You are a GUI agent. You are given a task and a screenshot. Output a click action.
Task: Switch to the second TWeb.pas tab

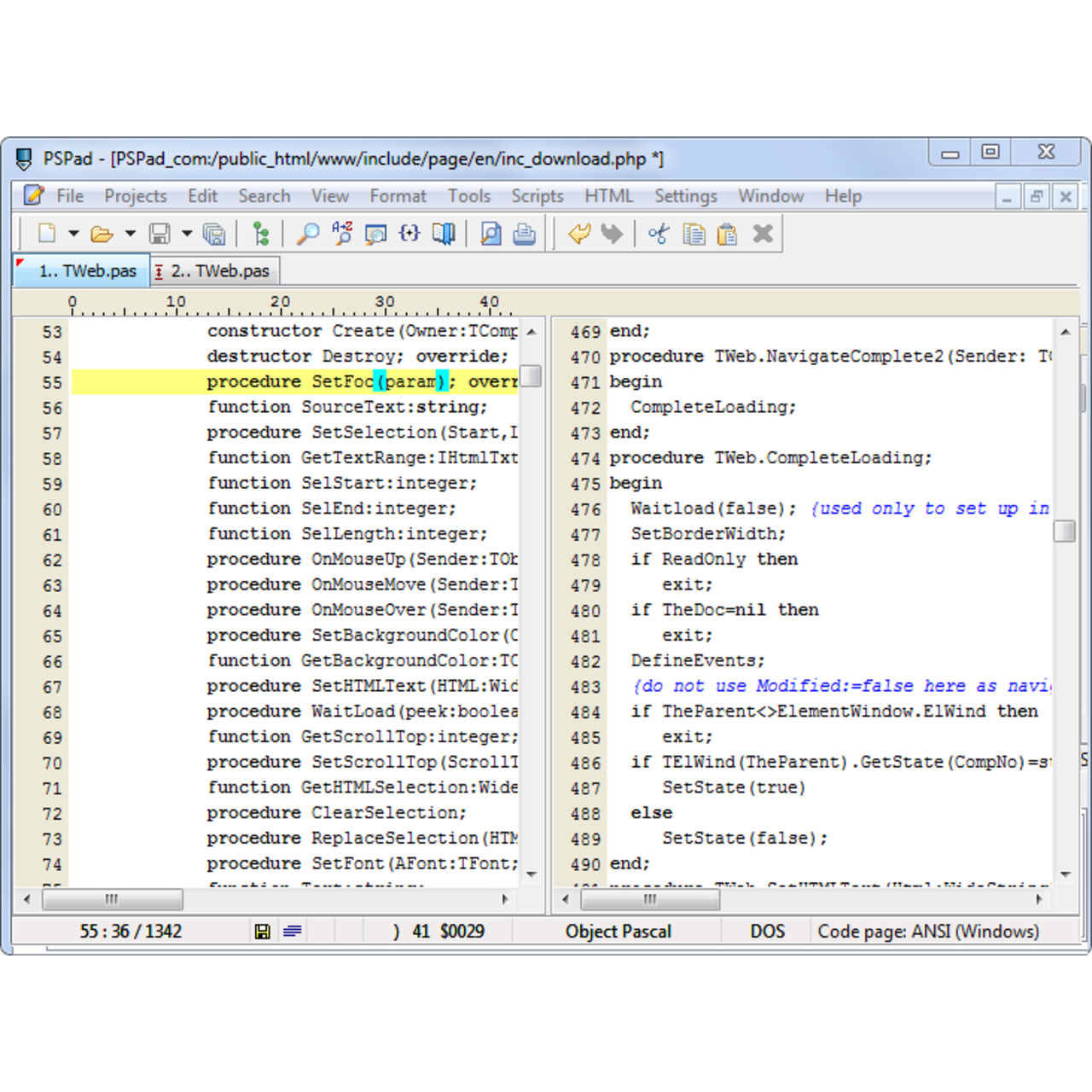(x=218, y=271)
